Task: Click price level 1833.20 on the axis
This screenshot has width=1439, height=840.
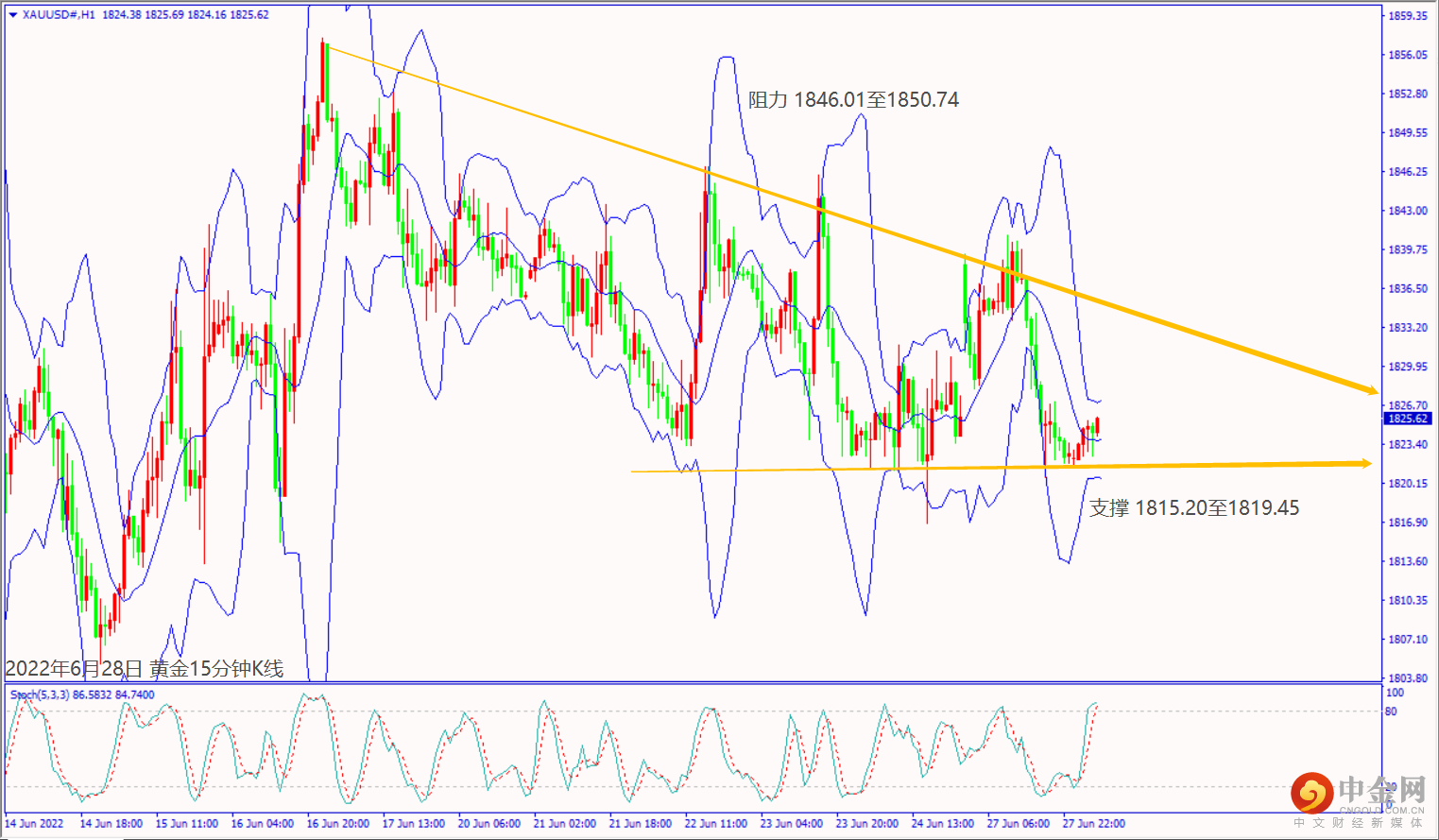Action: [x=1408, y=328]
